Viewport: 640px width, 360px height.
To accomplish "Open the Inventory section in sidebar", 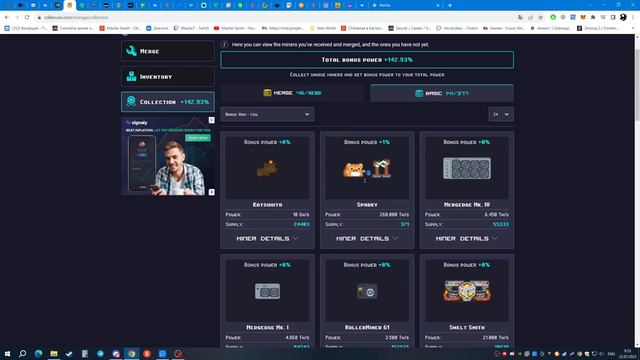I will [168, 76].
